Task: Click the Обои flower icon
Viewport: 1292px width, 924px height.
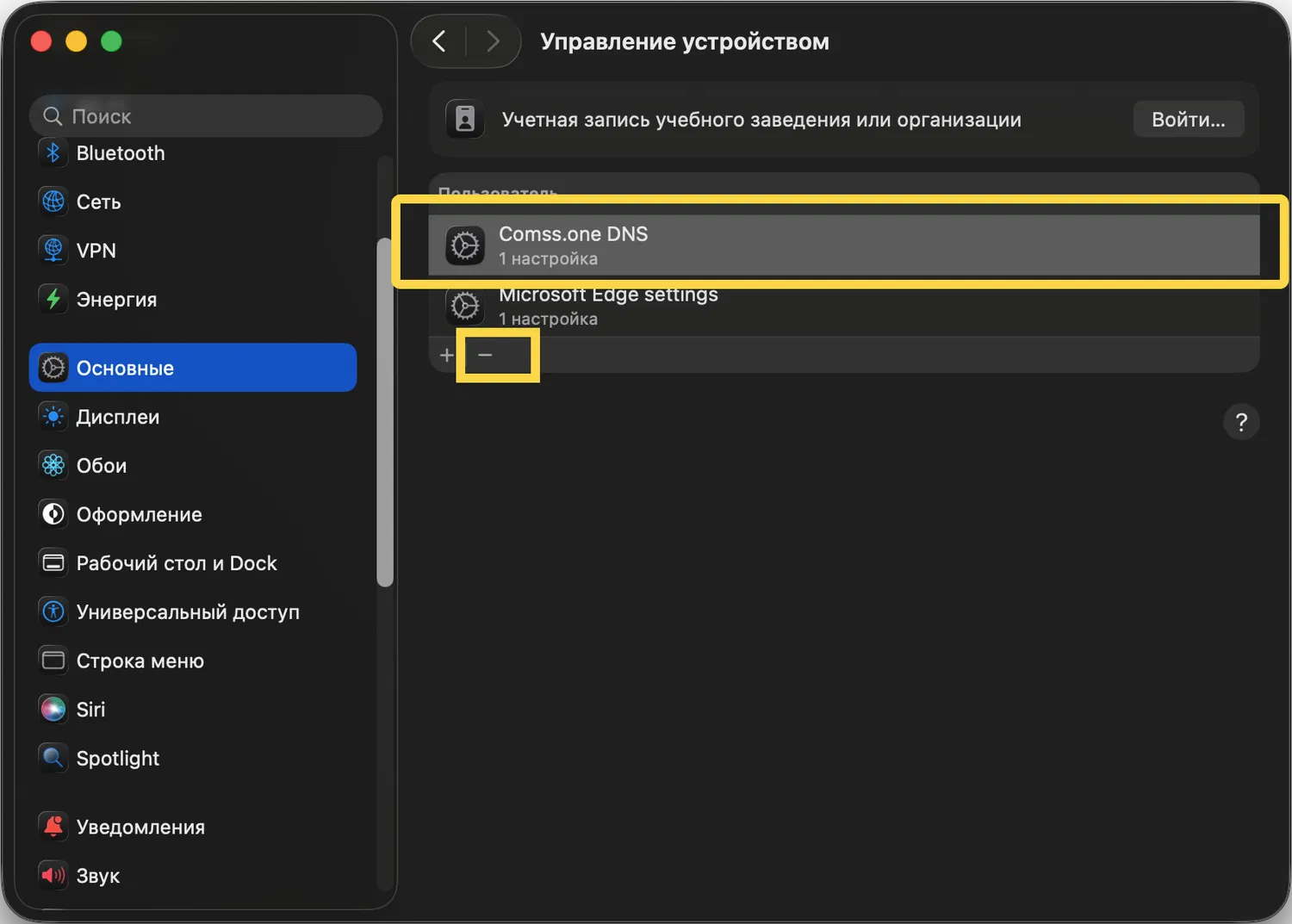Action: click(x=53, y=466)
